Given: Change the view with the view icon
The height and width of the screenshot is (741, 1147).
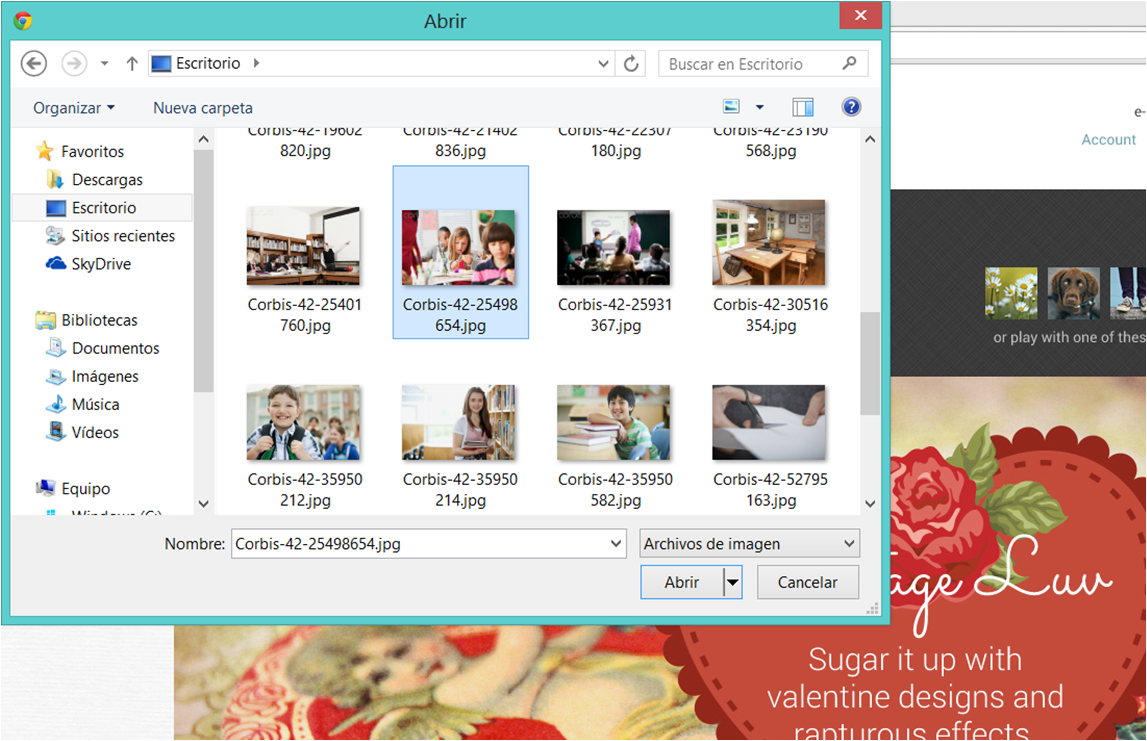Looking at the screenshot, I should [732, 107].
